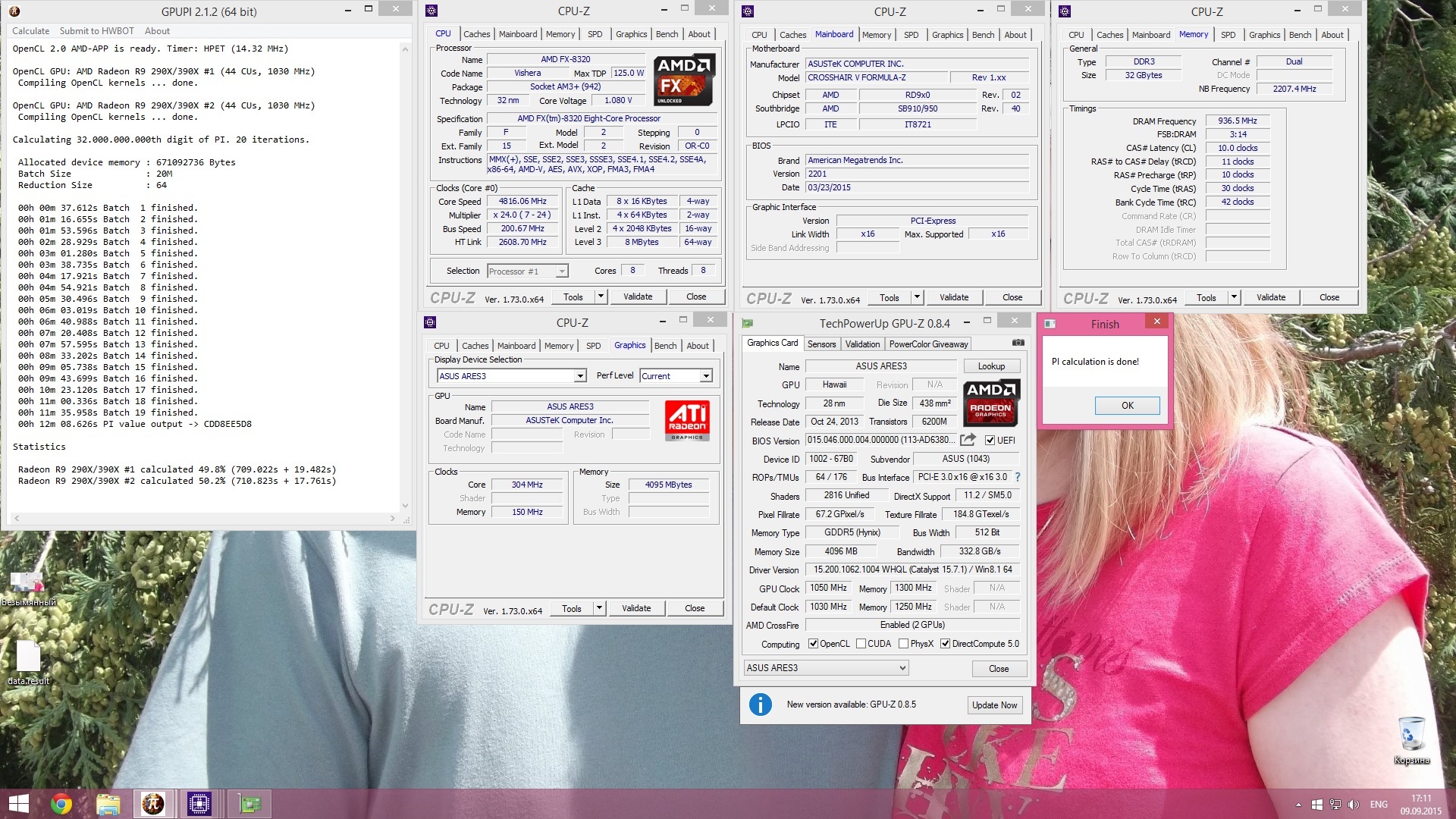The height and width of the screenshot is (819, 1456).
Task: Click the Lookup button in GPU-Z
Action: coord(991,366)
